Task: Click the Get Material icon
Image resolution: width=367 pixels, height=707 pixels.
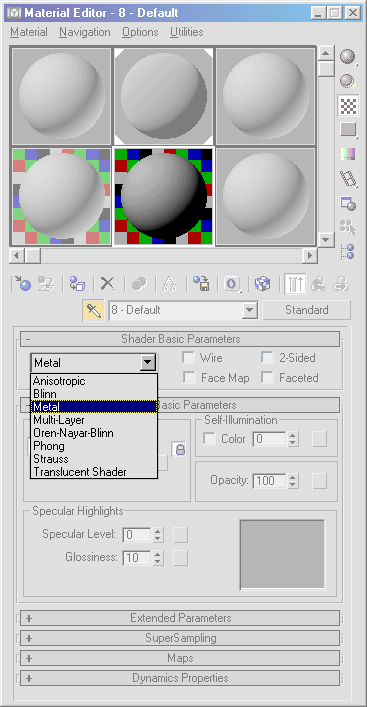Action: click(21, 284)
